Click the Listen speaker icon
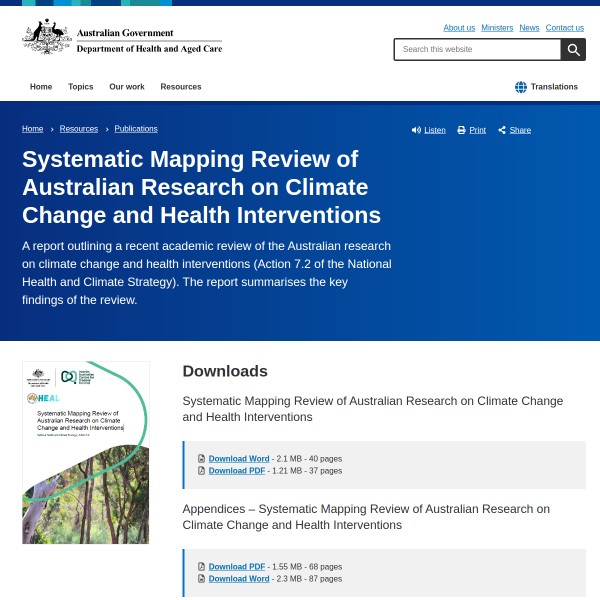This screenshot has height=600, width=600. 416,130
